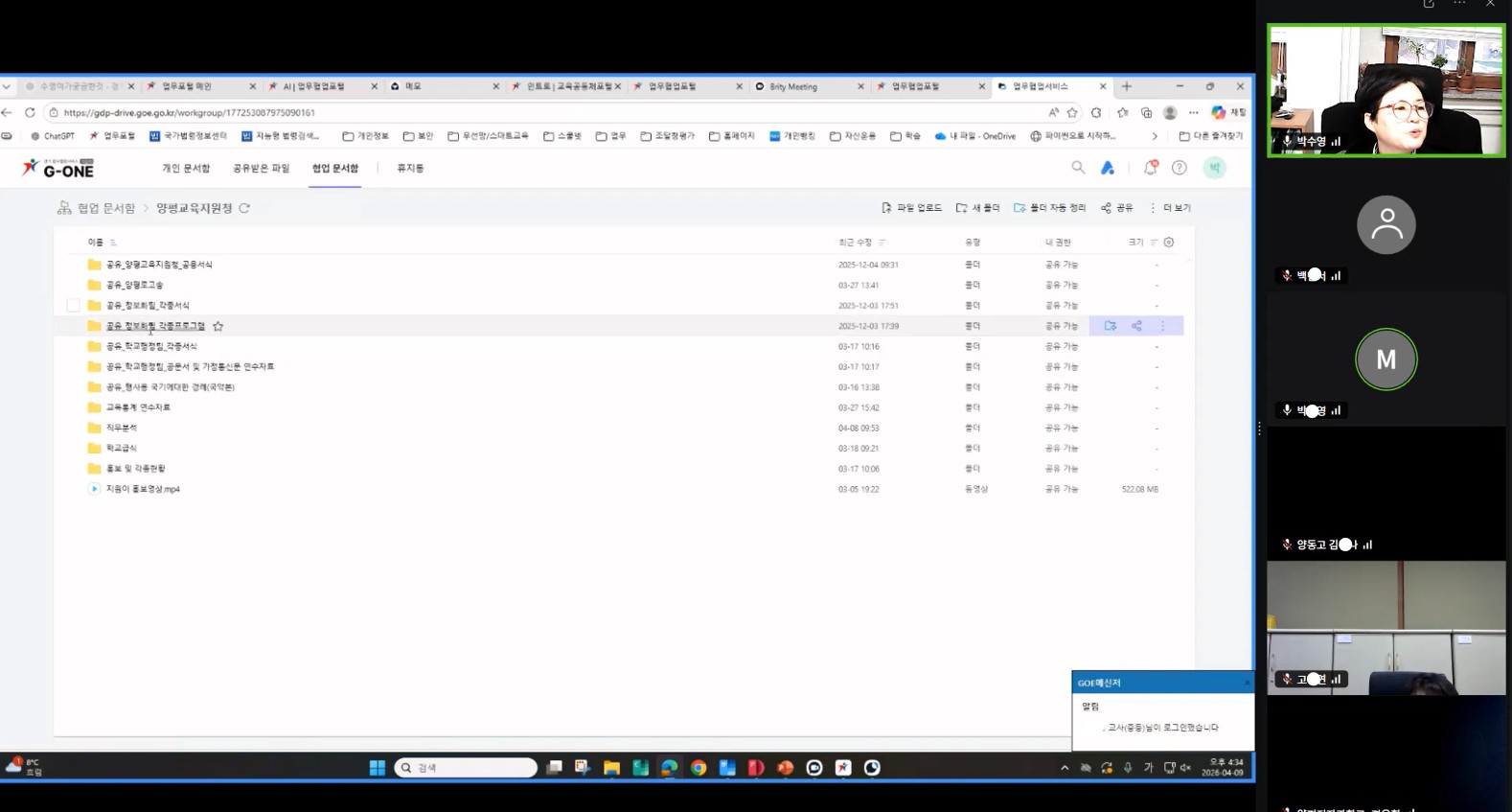This screenshot has height=812, width=1512.
Task: Click folder move icon in highlighted row
Action: (x=1111, y=326)
